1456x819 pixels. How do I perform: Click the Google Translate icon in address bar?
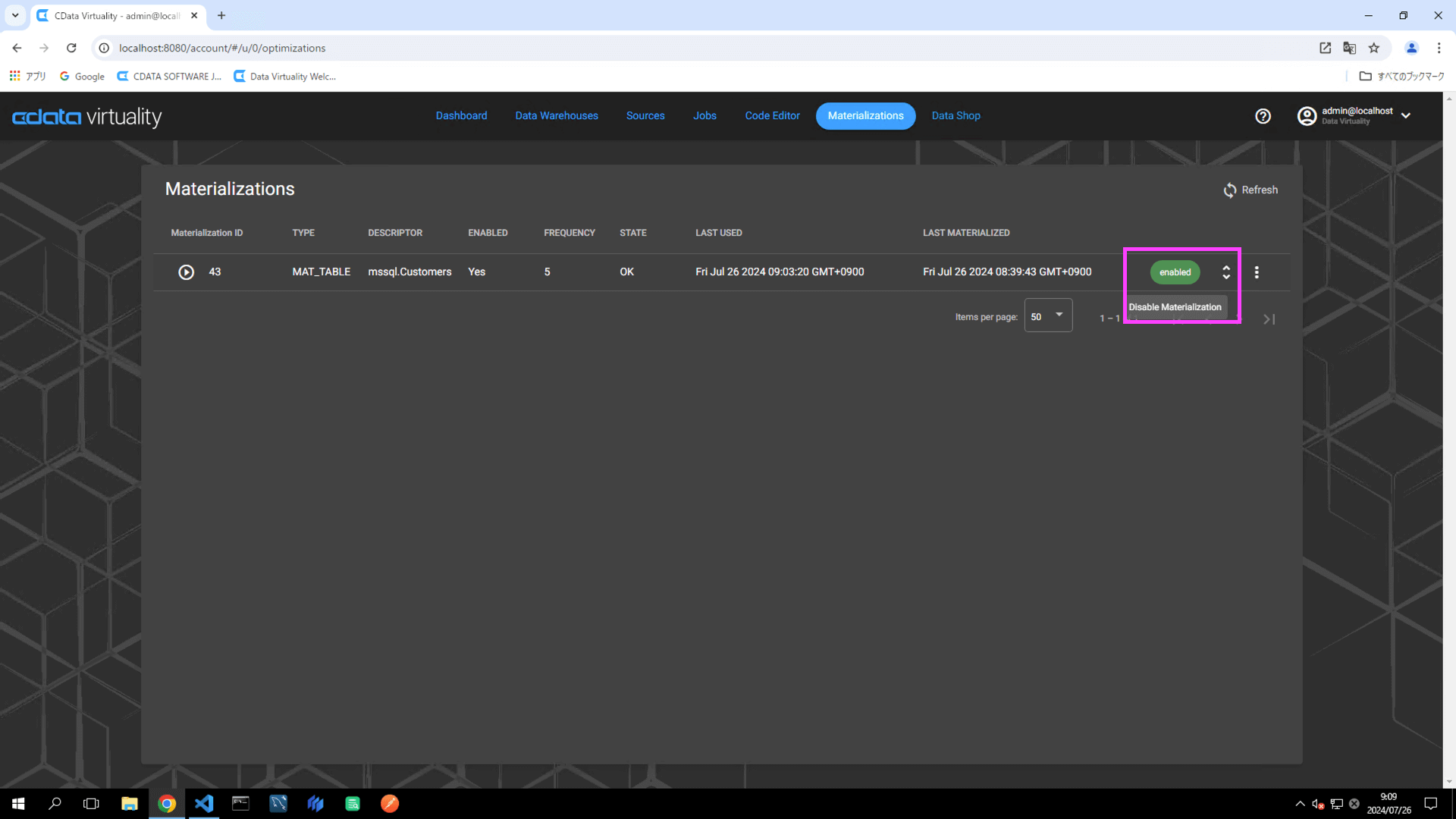click(1349, 48)
